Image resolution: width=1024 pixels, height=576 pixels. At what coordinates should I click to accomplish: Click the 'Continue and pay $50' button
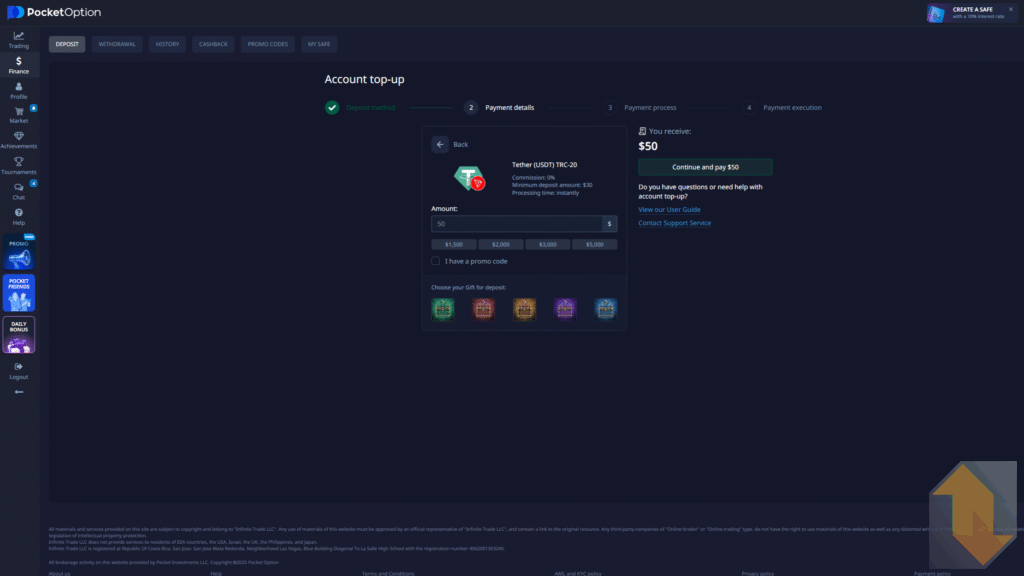705,166
